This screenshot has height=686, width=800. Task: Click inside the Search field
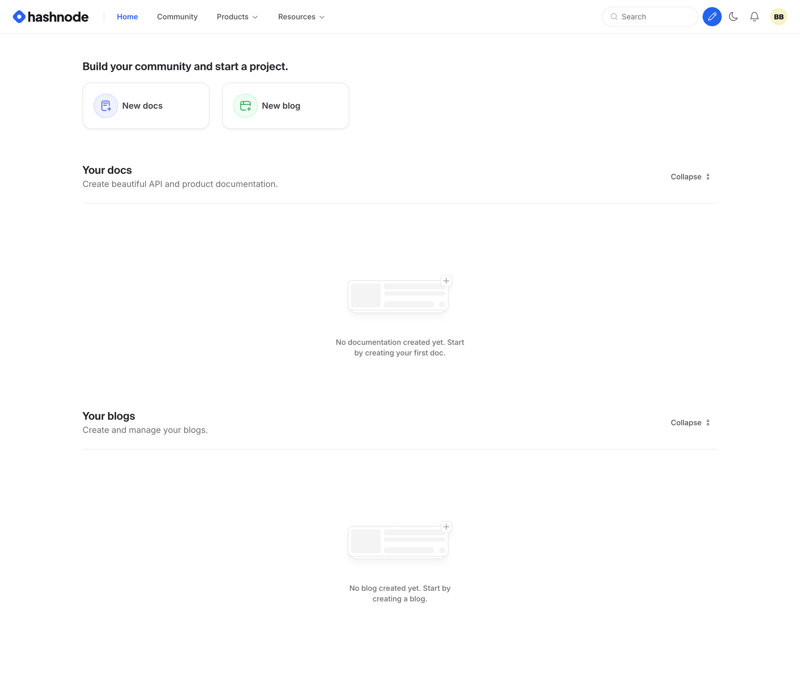point(650,16)
